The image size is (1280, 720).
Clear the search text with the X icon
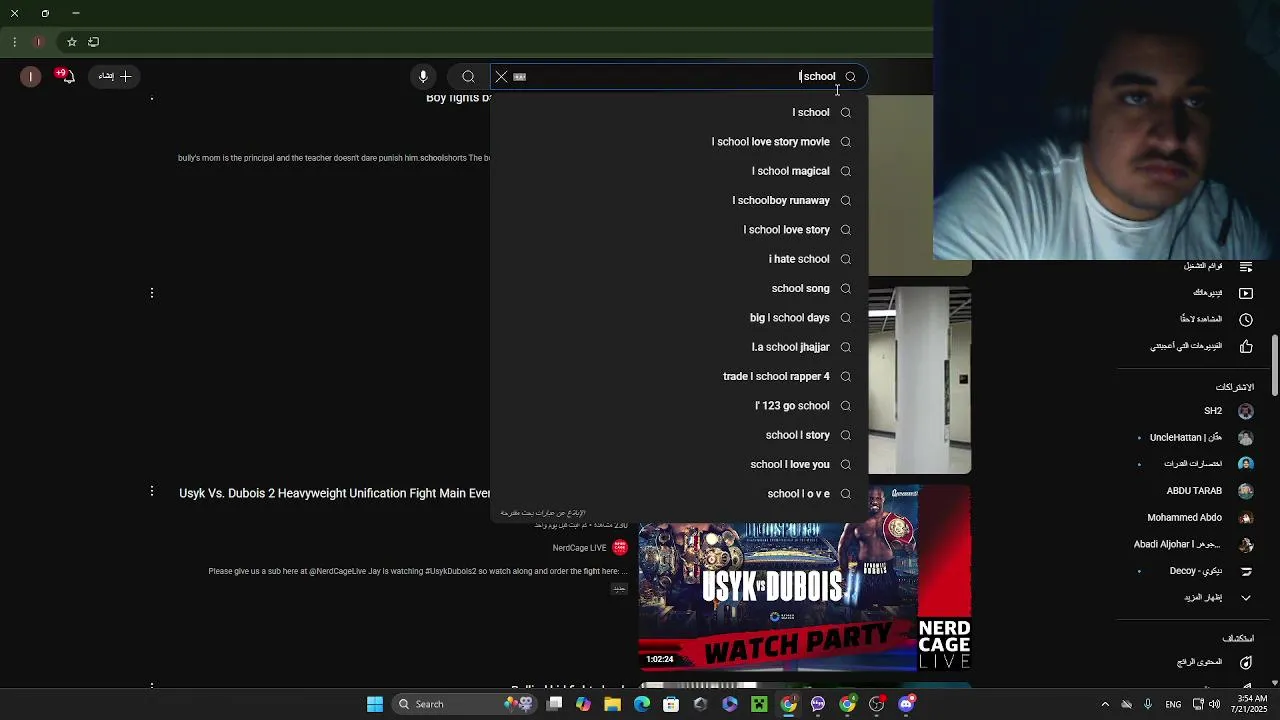coord(501,76)
